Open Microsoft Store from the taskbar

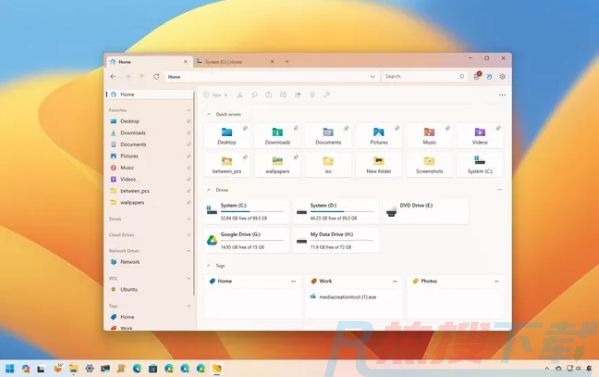point(153,368)
